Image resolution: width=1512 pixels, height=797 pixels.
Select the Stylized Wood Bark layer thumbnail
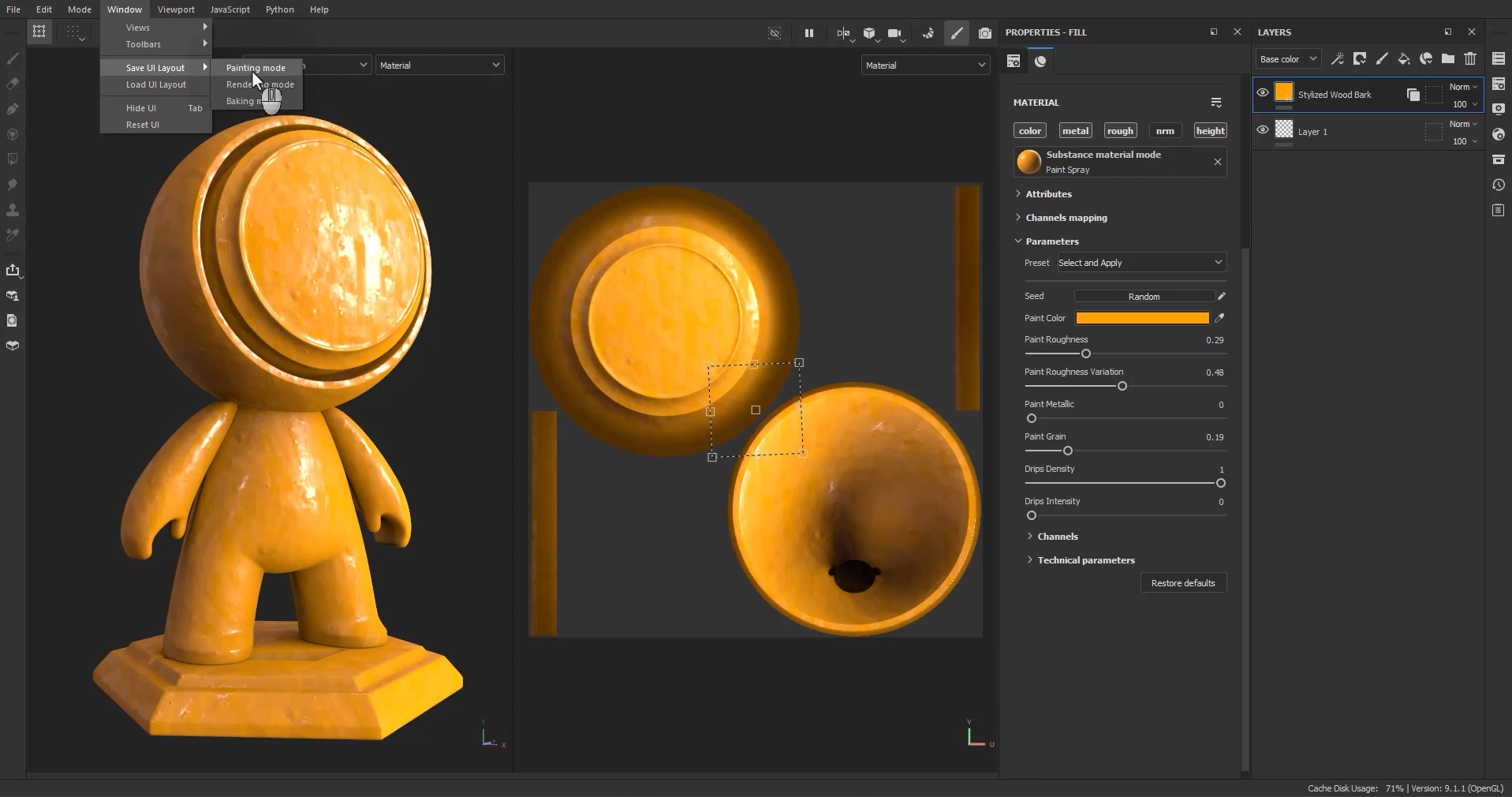1284,92
